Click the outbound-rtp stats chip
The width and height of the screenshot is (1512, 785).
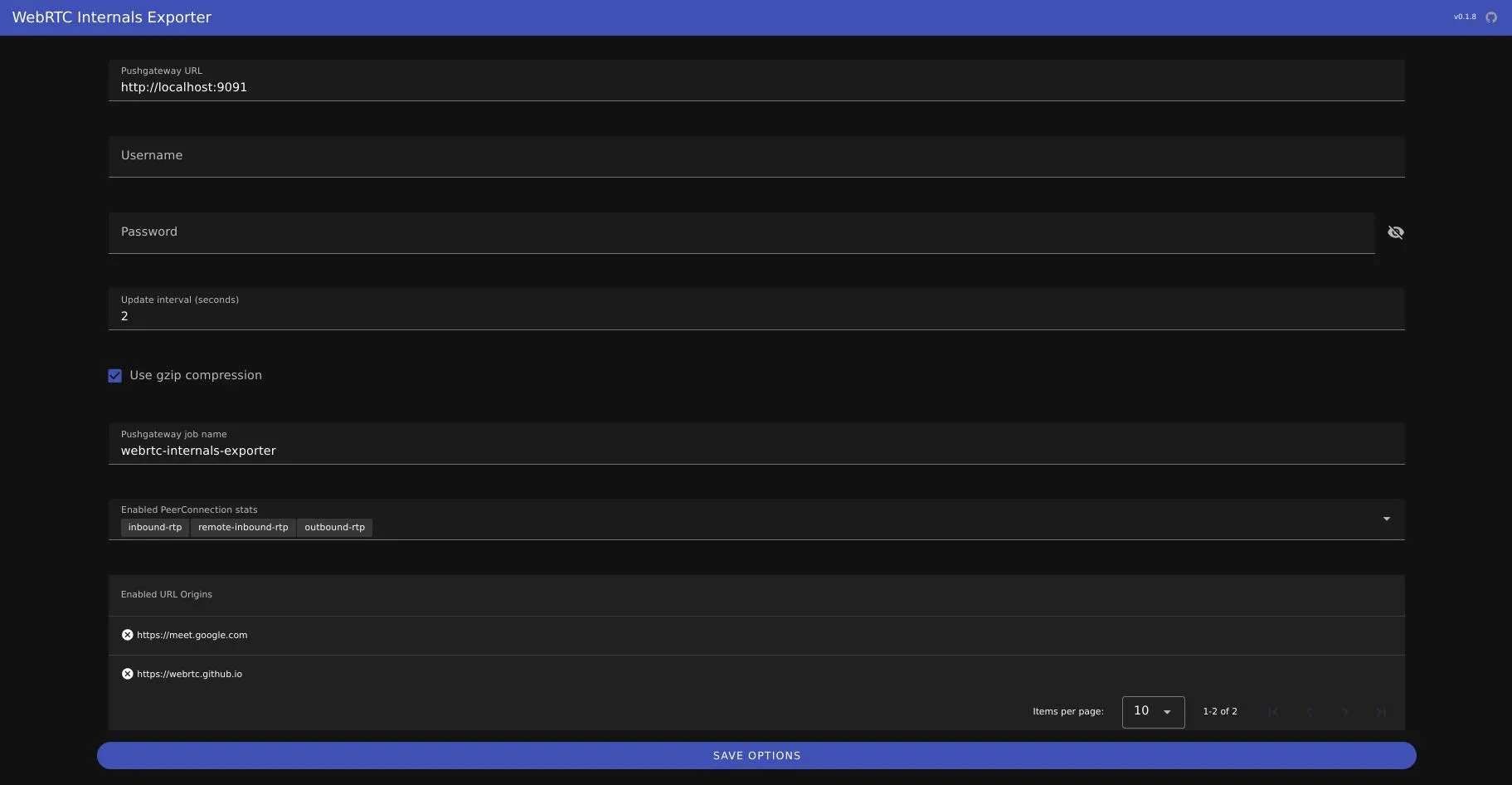click(335, 527)
